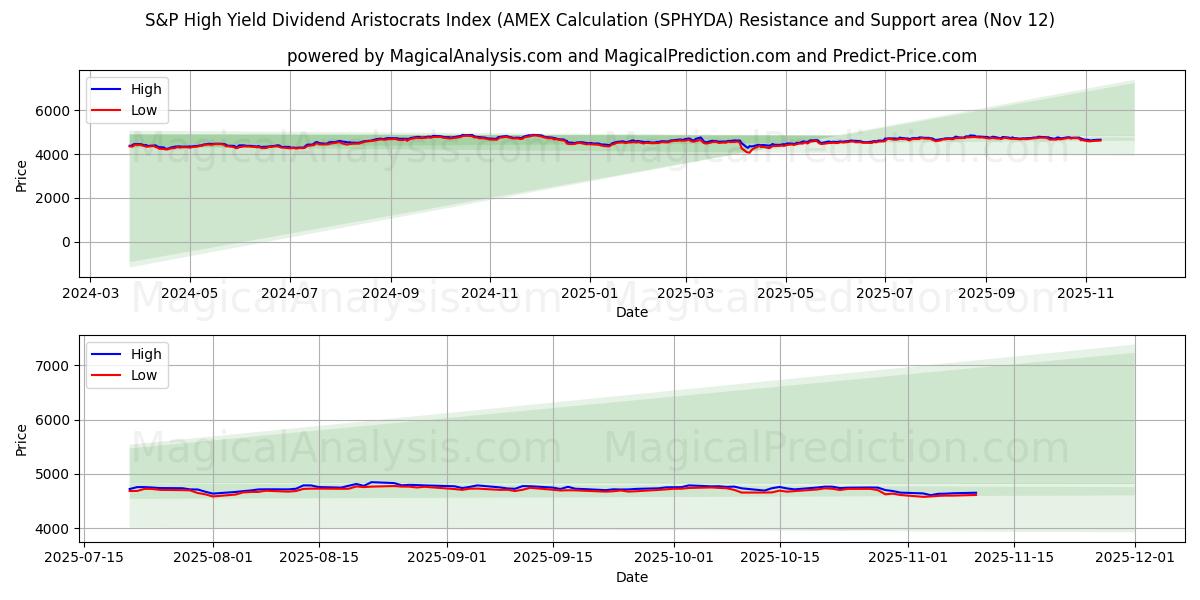
Task: Click the Date axis label below bottom chart
Action: click(x=634, y=577)
